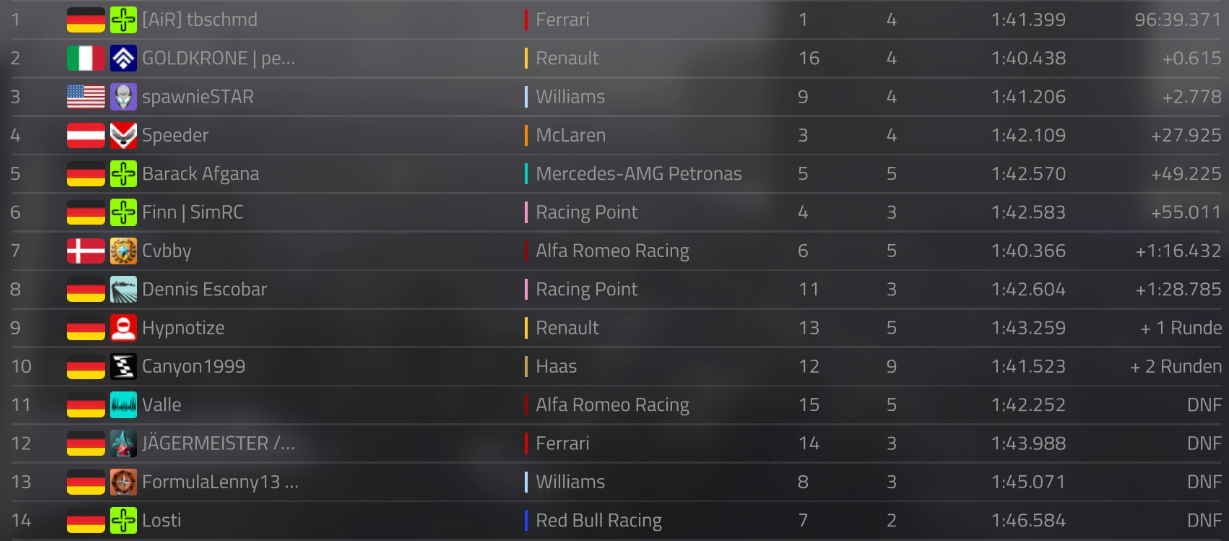The height and width of the screenshot is (541, 1229).
Task: Select the Finn | SimRC driver name
Action: click(x=192, y=212)
